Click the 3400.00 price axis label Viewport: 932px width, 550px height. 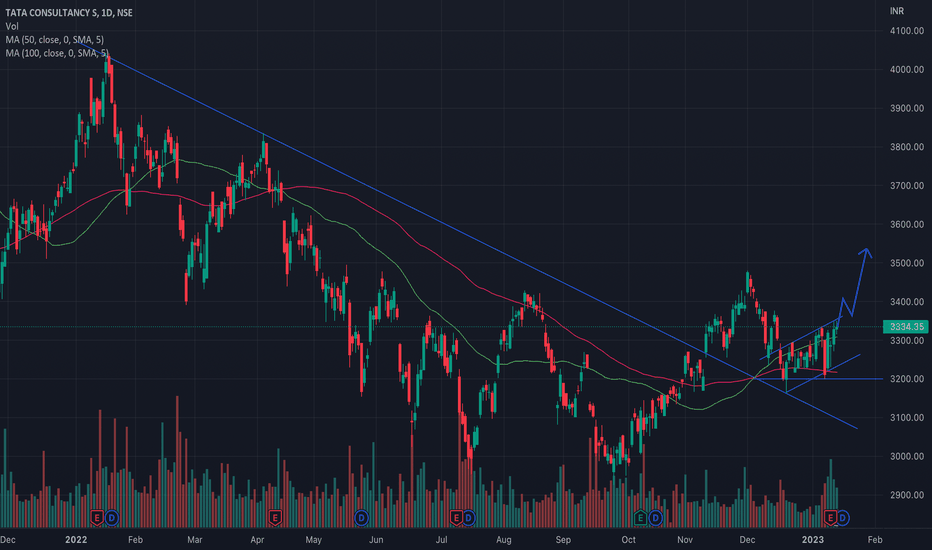[906, 301]
